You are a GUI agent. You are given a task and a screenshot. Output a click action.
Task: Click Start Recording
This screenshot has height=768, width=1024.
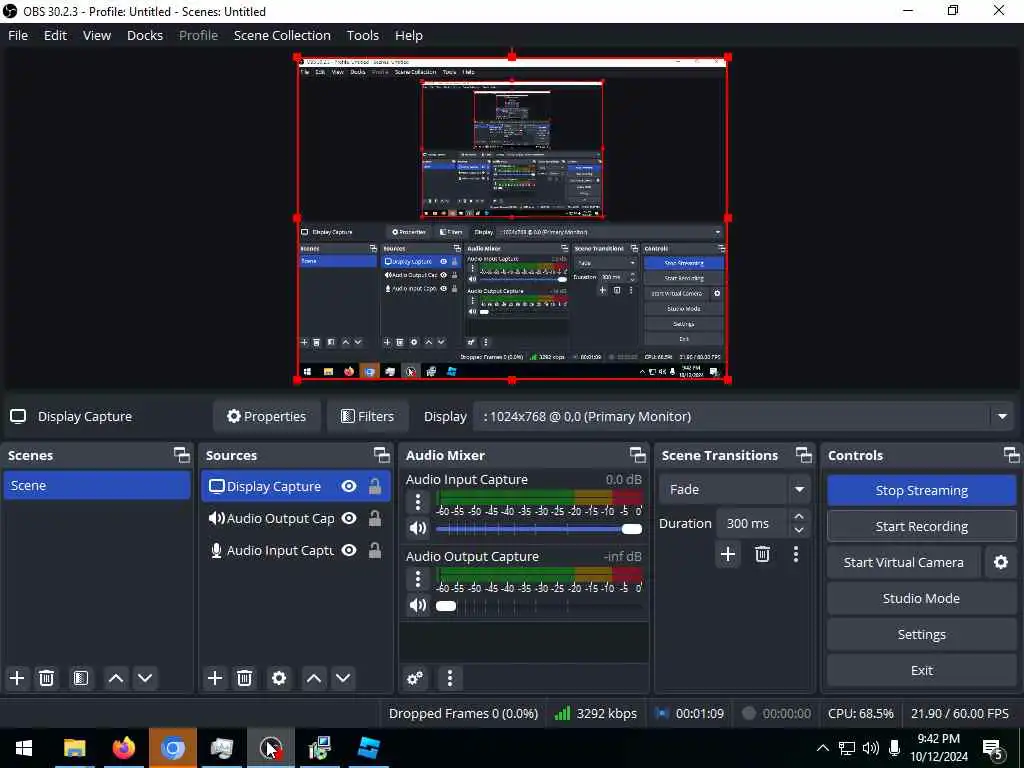921,526
